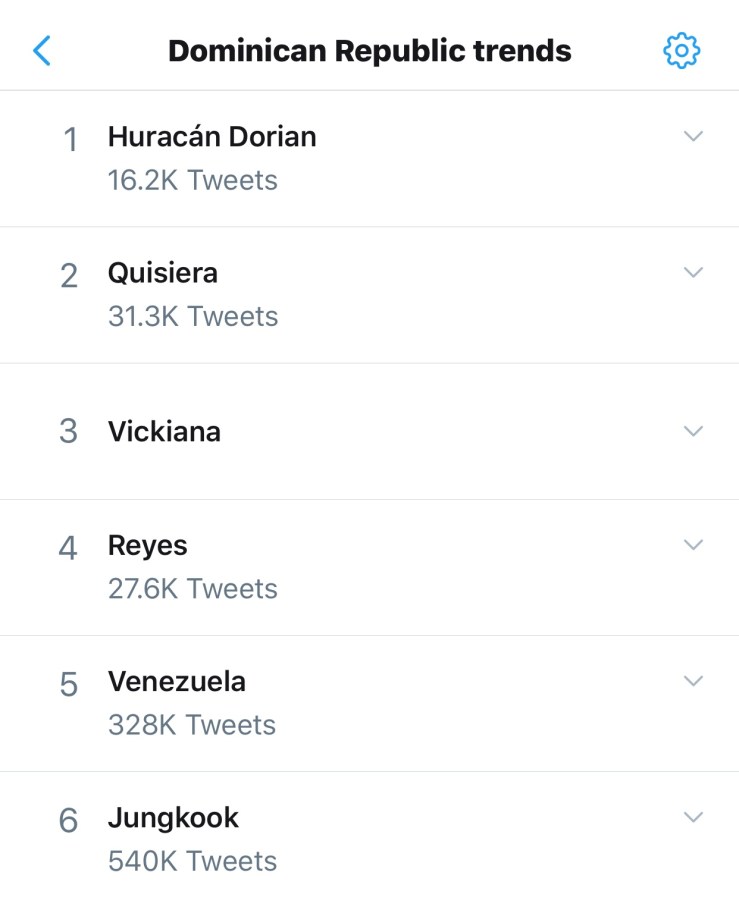
Task: Select the Vickiana trending topic
Action: point(164,432)
